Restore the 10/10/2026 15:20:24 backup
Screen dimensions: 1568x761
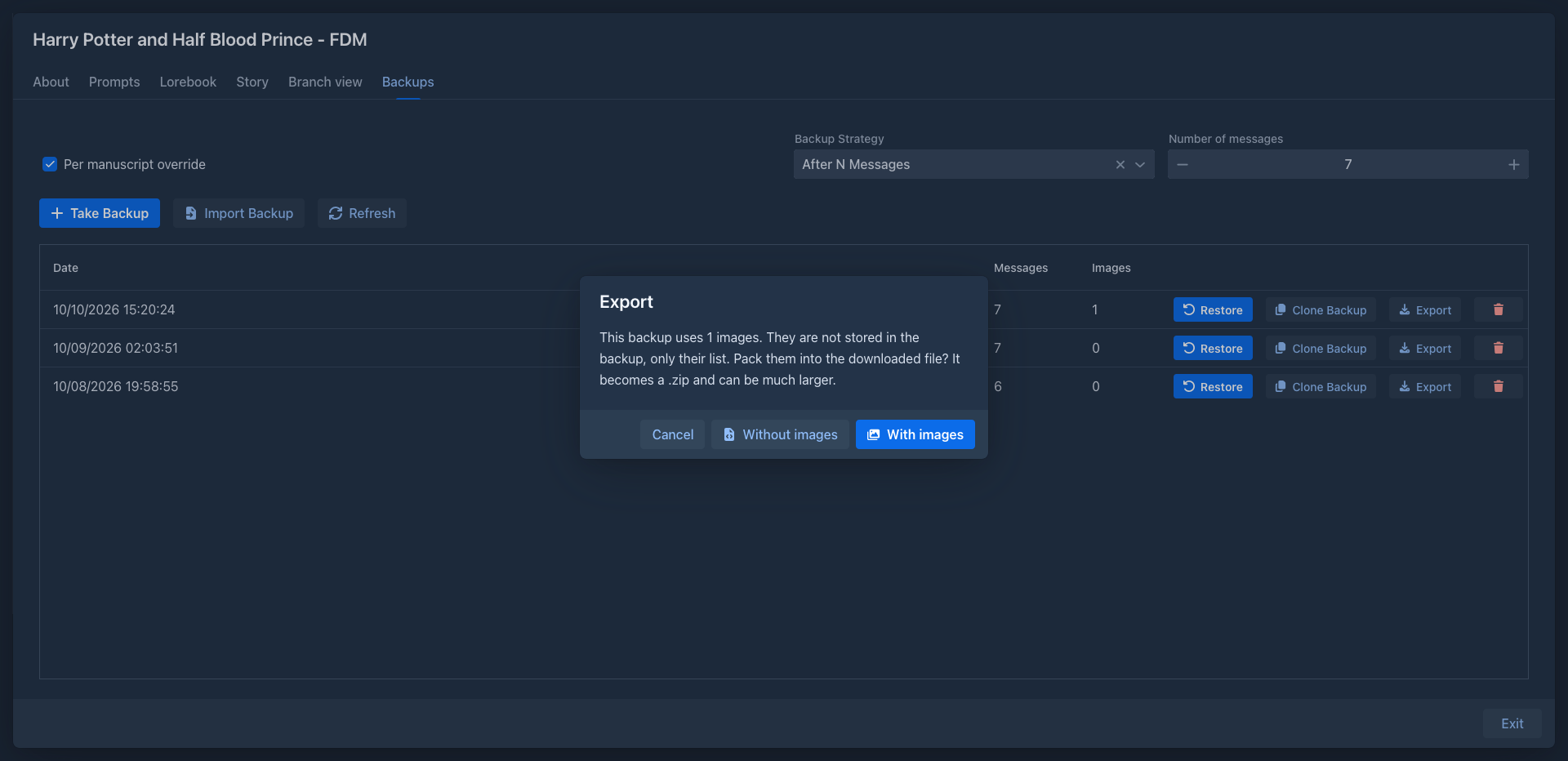tap(1213, 309)
